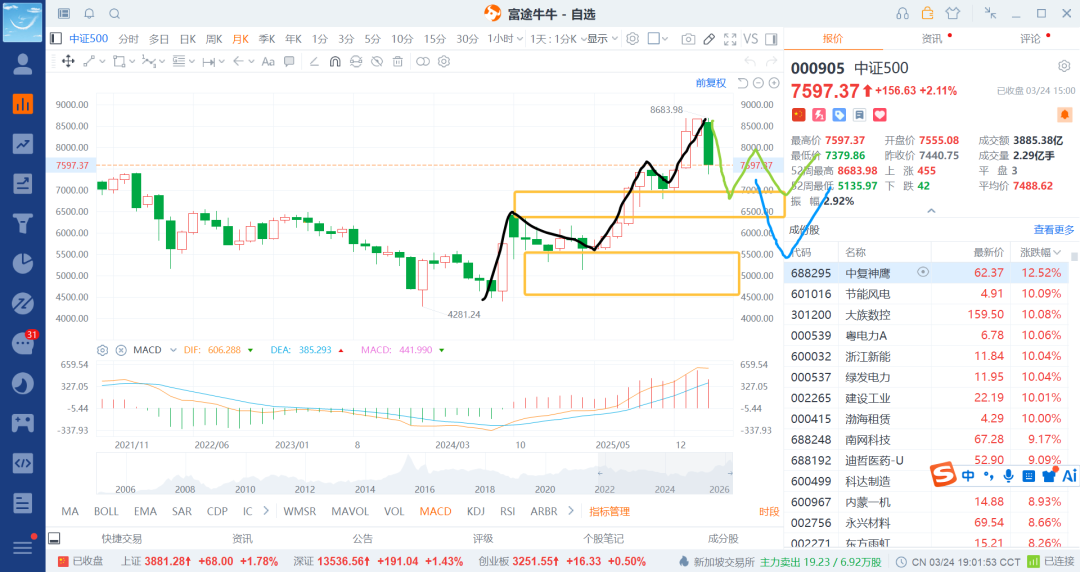The image size is (1080, 572).
Task: Open the code editor sidebar icon
Action: click(x=23, y=462)
